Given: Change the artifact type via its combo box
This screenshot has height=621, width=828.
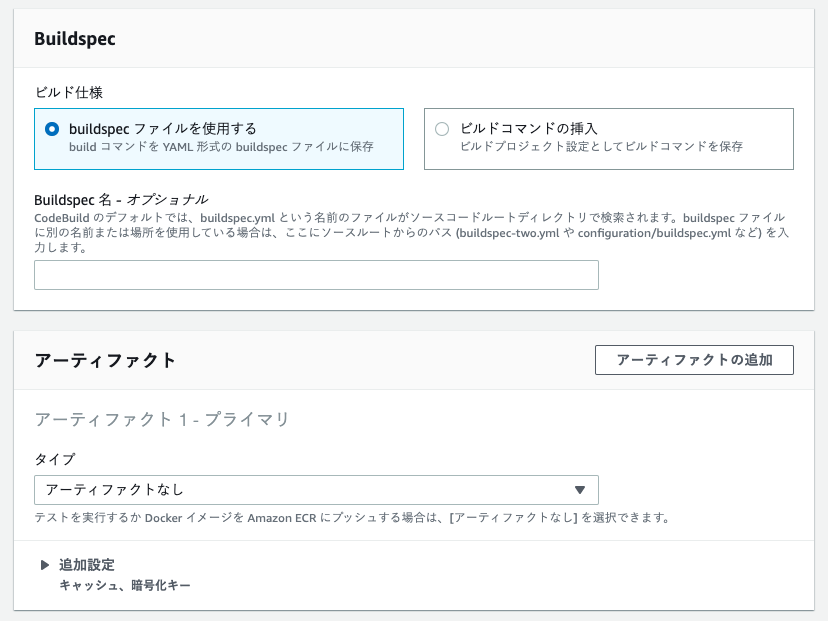Looking at the screenshot, I should [x=316, y=490].
